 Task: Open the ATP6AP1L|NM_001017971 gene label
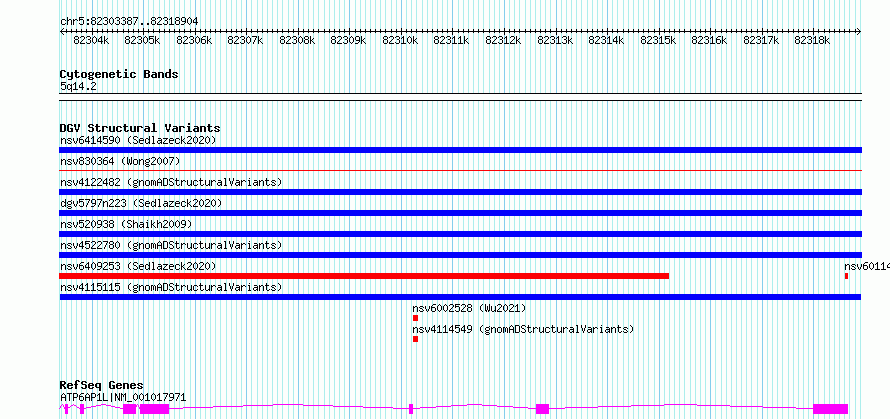pos(123,397)
